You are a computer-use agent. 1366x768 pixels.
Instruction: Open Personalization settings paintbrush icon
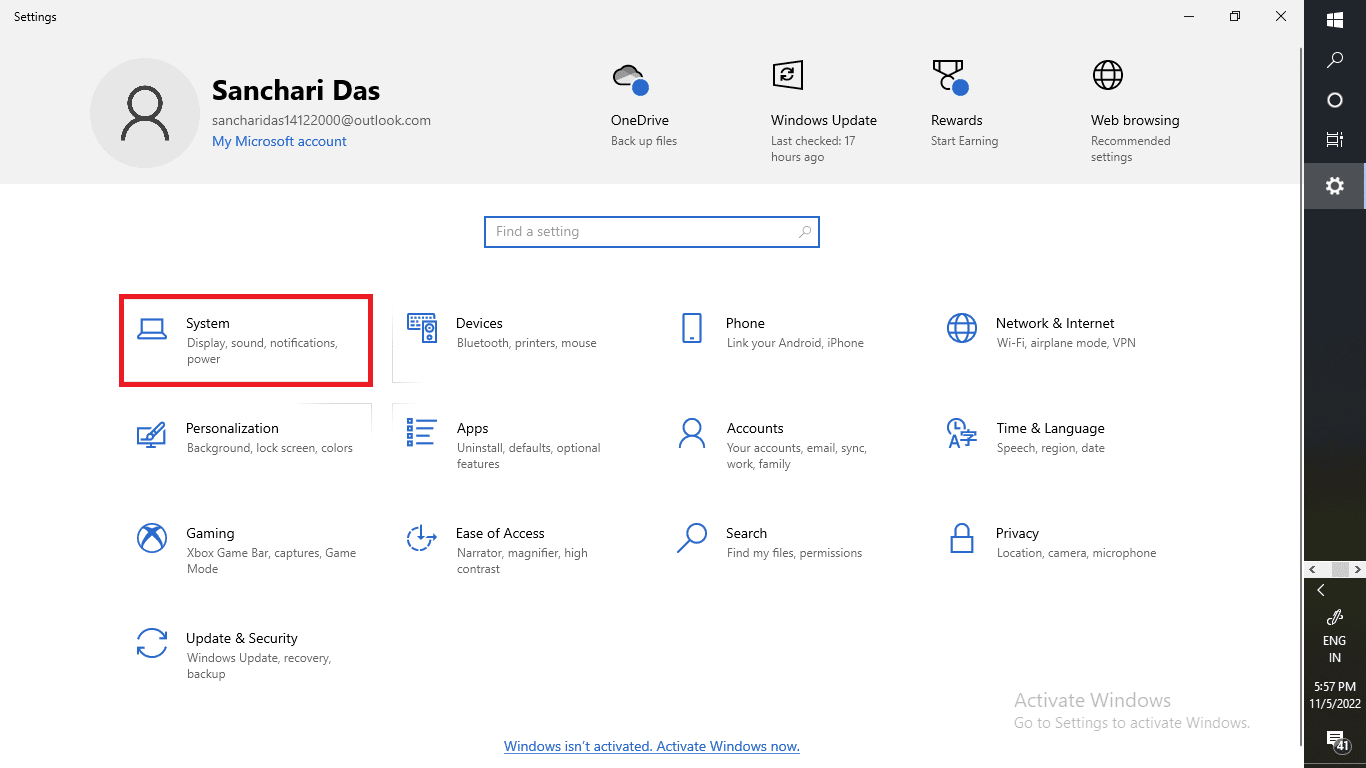coord(151,434)
